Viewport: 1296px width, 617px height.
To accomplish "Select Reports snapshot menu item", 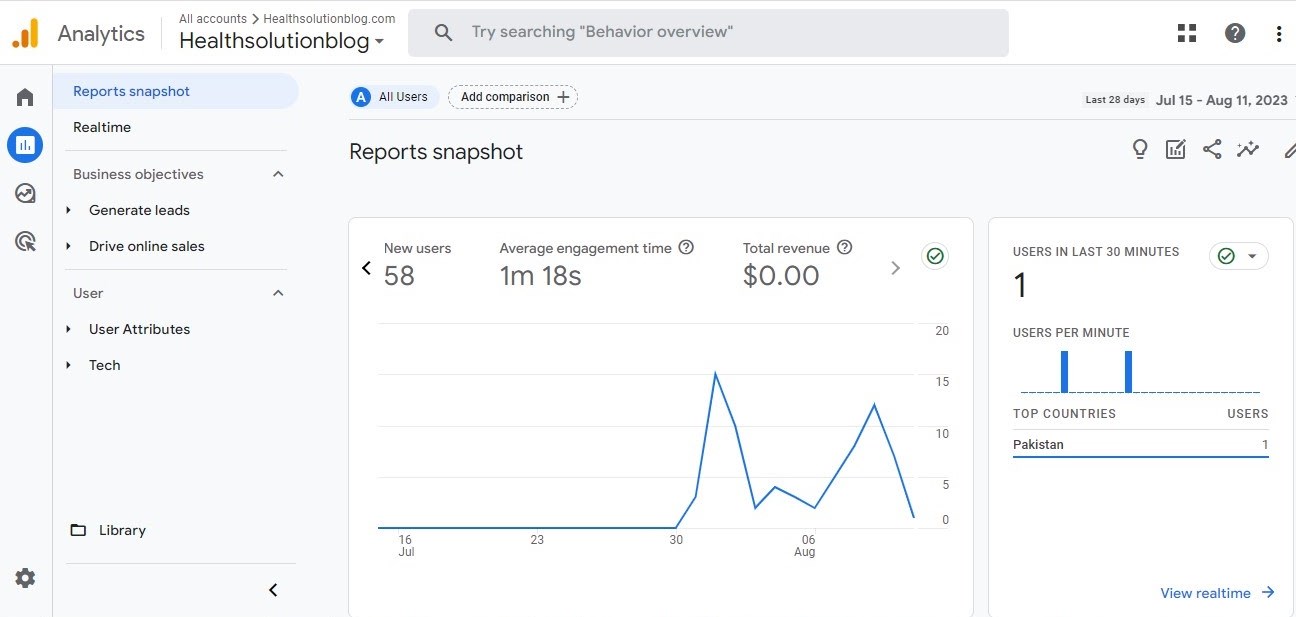I will pyautogui.click(x=176, y=91).
